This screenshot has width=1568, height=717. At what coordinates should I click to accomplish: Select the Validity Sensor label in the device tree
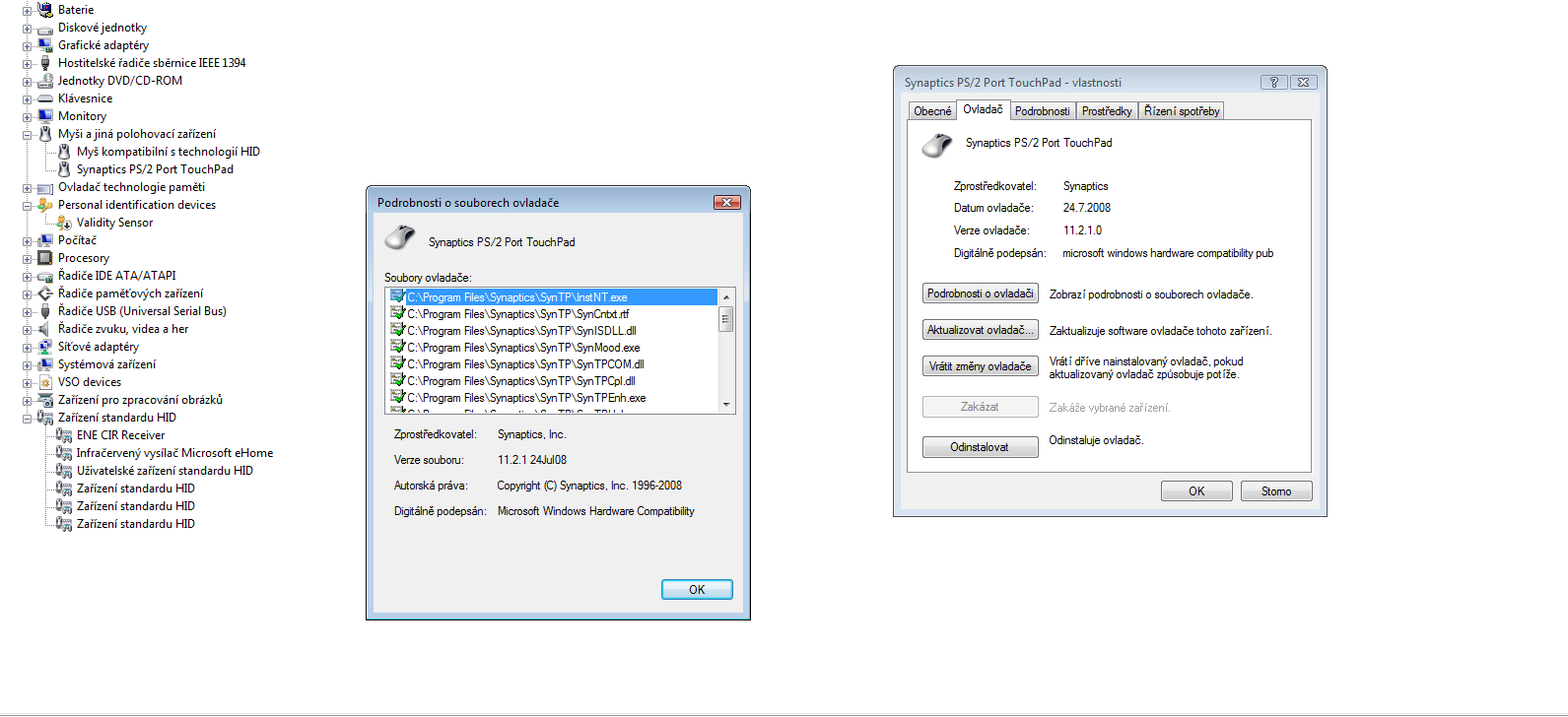114,223
